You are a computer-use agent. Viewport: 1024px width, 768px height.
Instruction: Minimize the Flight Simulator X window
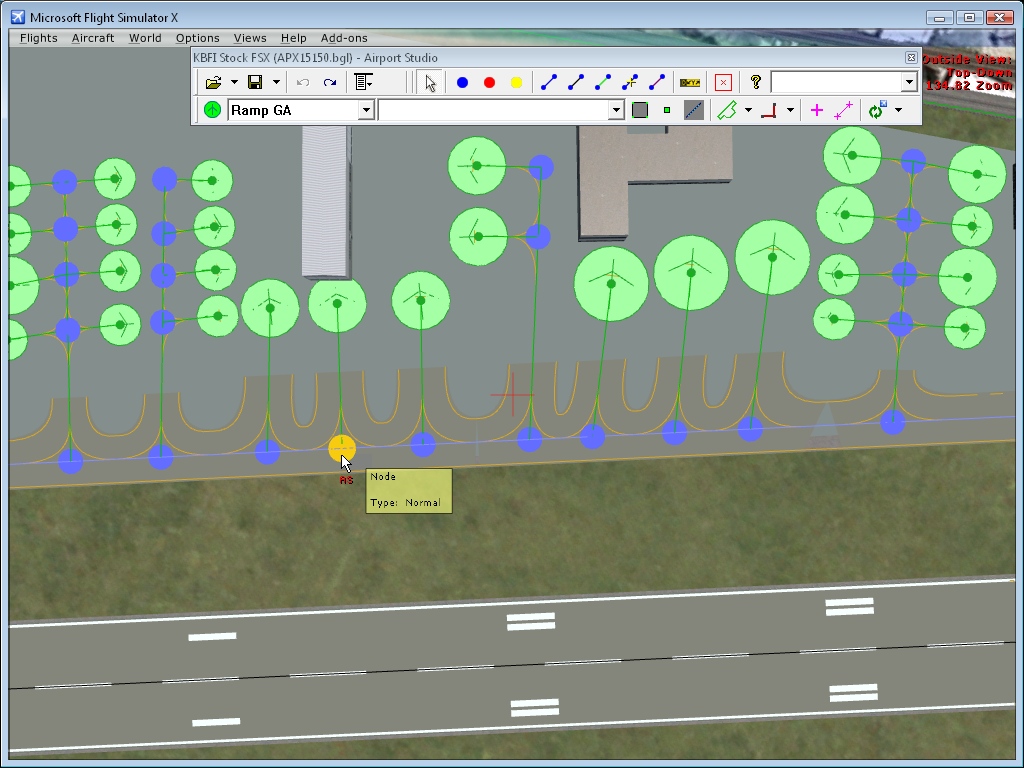click(x=939, y=18)
